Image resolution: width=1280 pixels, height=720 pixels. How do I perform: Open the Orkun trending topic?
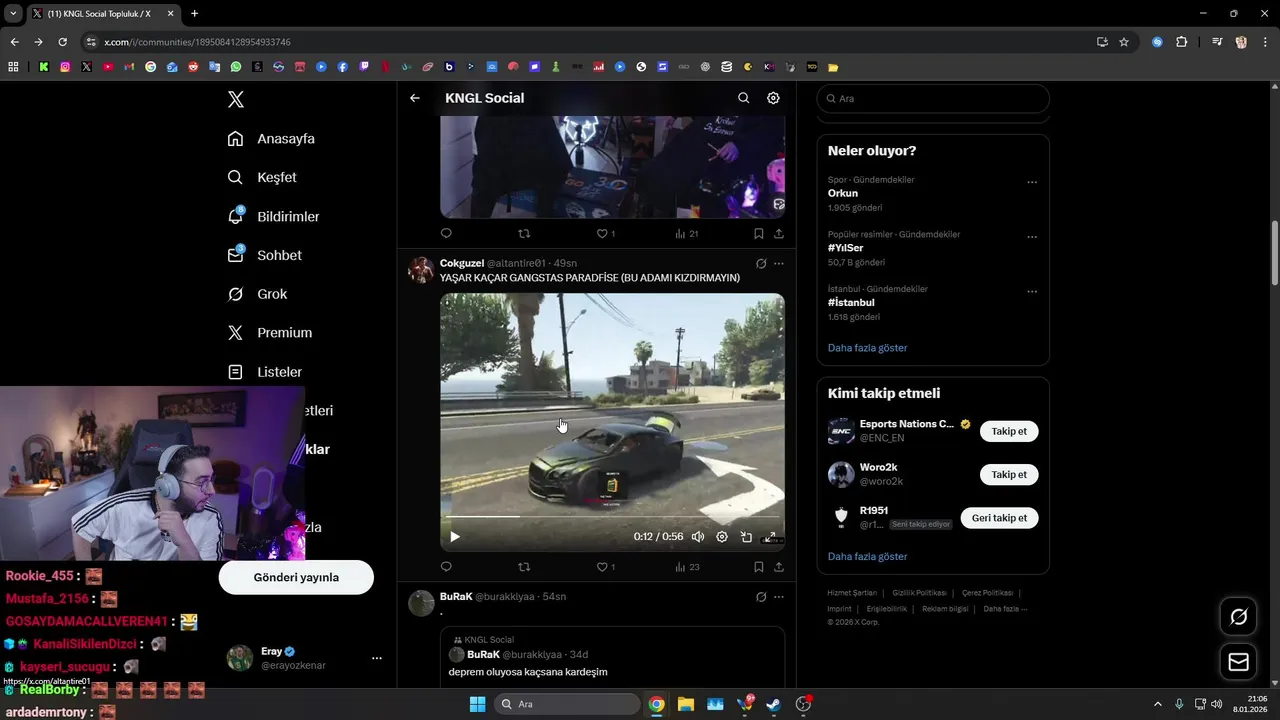(843, 193)
